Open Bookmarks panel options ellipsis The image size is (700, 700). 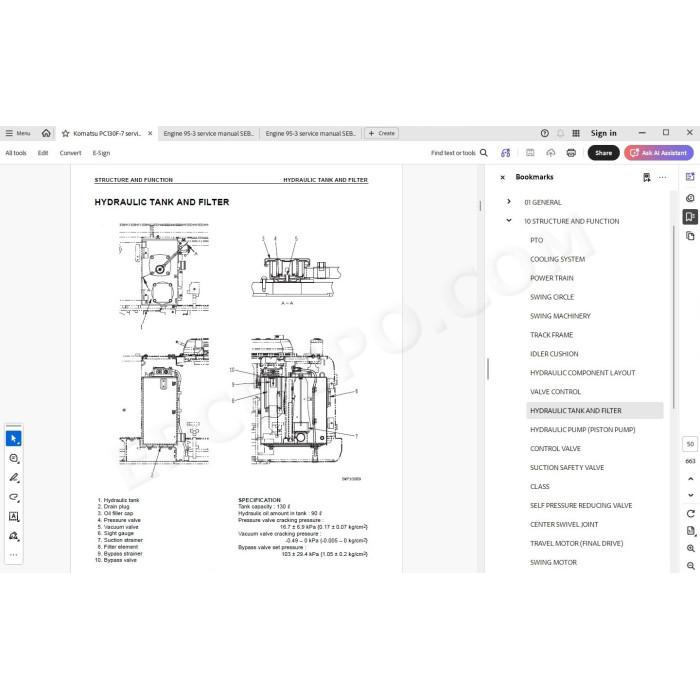pyautogui.click(x=662, y=177)
